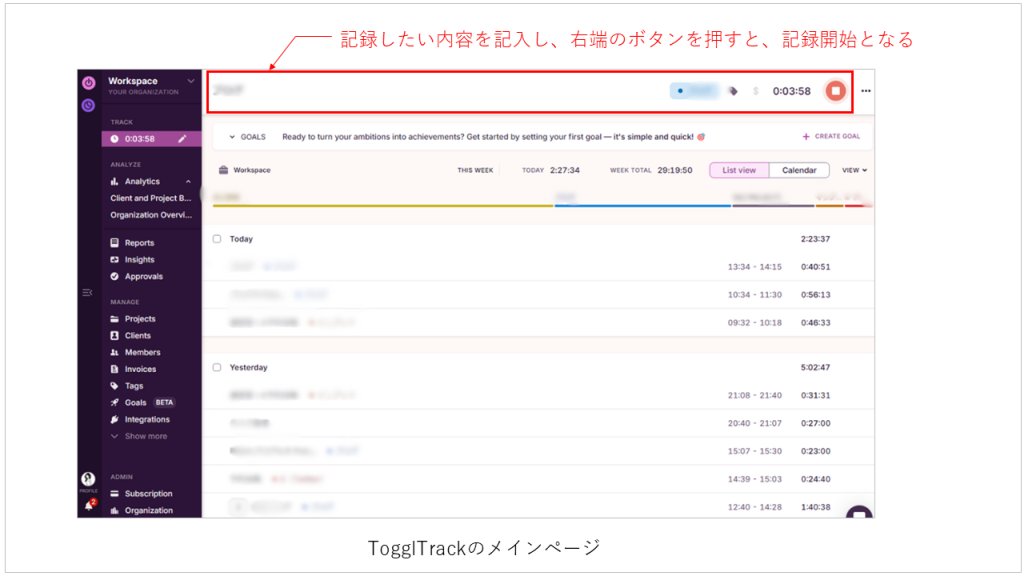1024x576 pixels.
Task: Click the timer duration 0:03:58 in top bar
Action: point(792,91)
